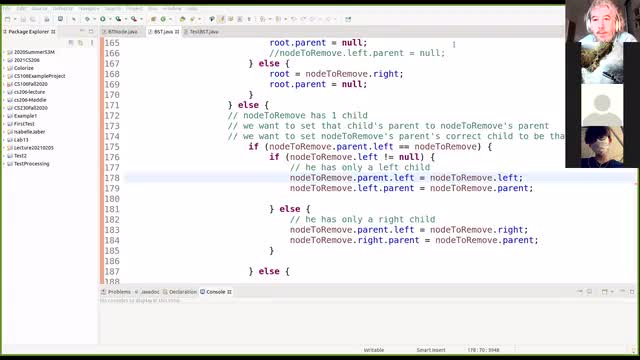The height and width of the screenshot is (360, 640).
Task: Click Smart Insert in the status bar
Action: tap(431, 350)
